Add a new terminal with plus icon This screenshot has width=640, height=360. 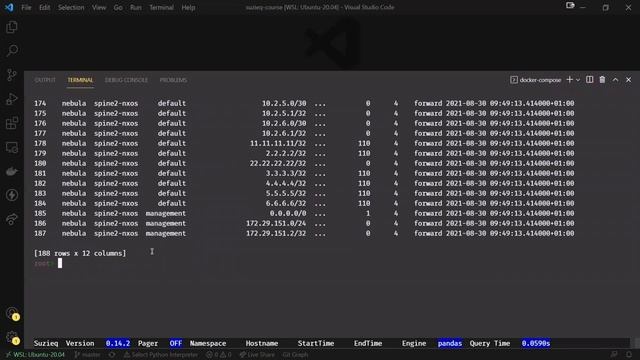click(x=569, y=80)
